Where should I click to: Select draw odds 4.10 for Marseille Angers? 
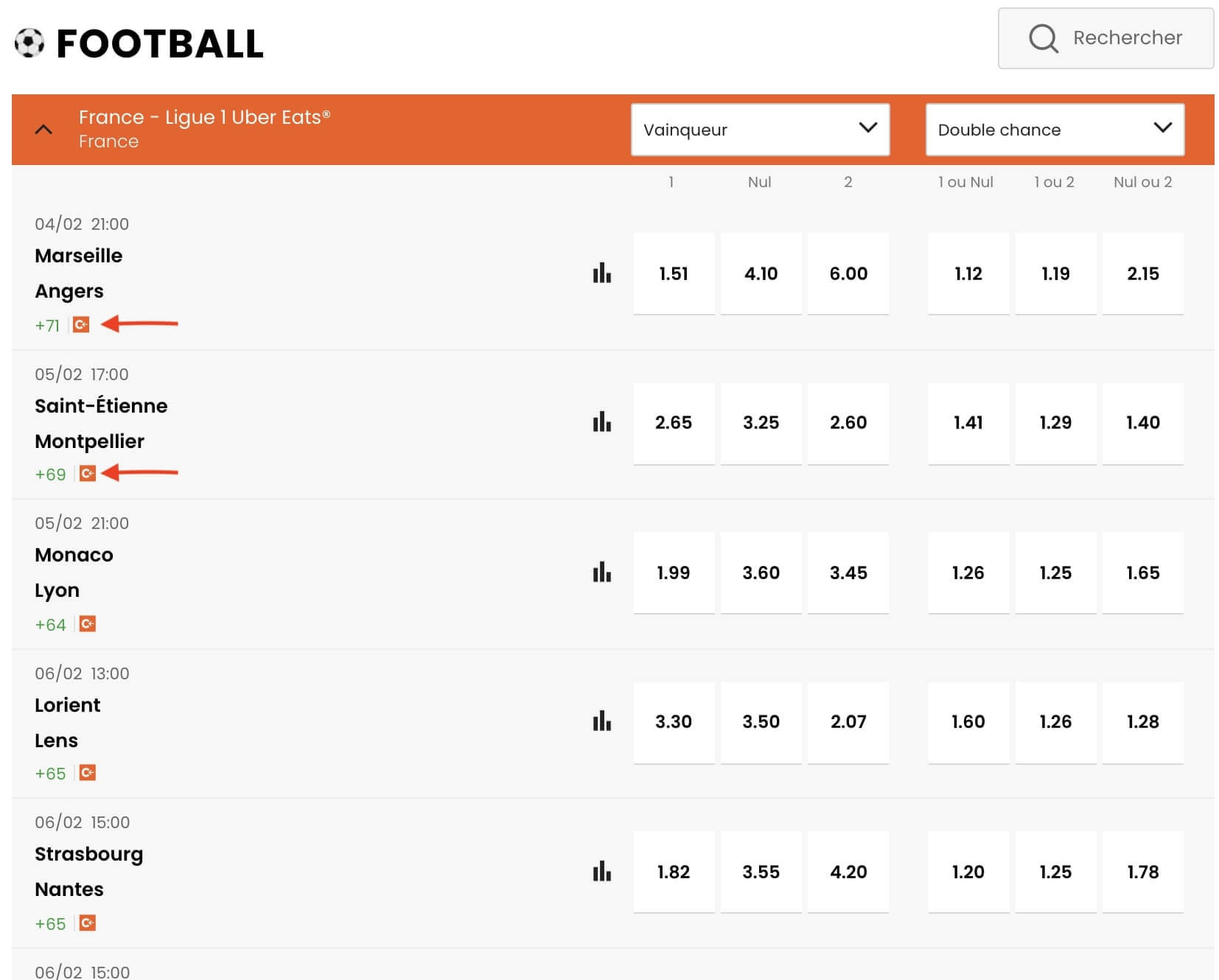pos(761,273)
